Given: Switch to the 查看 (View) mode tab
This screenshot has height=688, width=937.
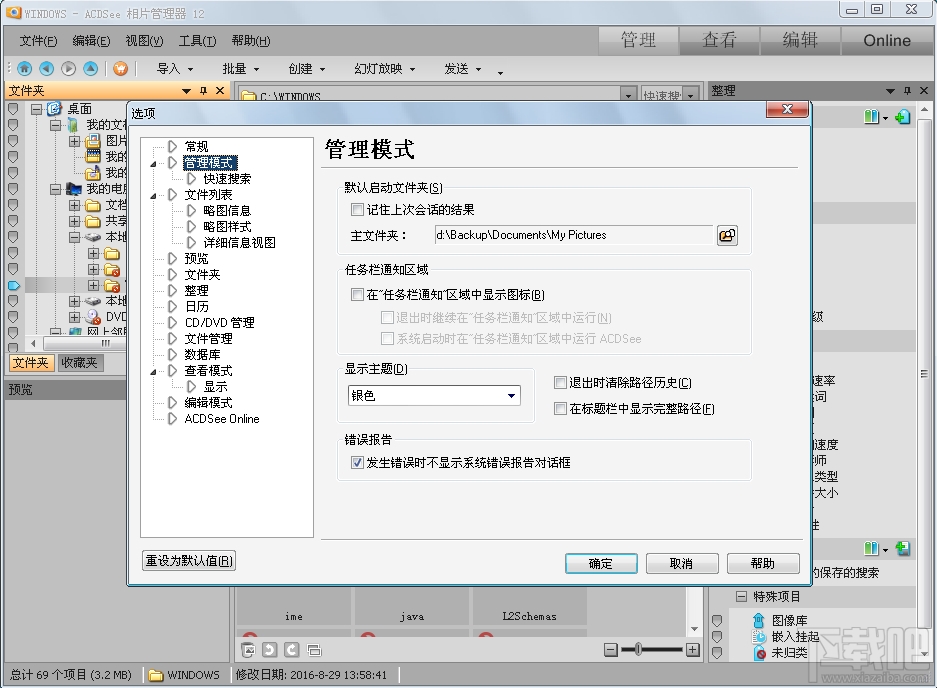Looking at the screenshot, I should coord(719,40).
